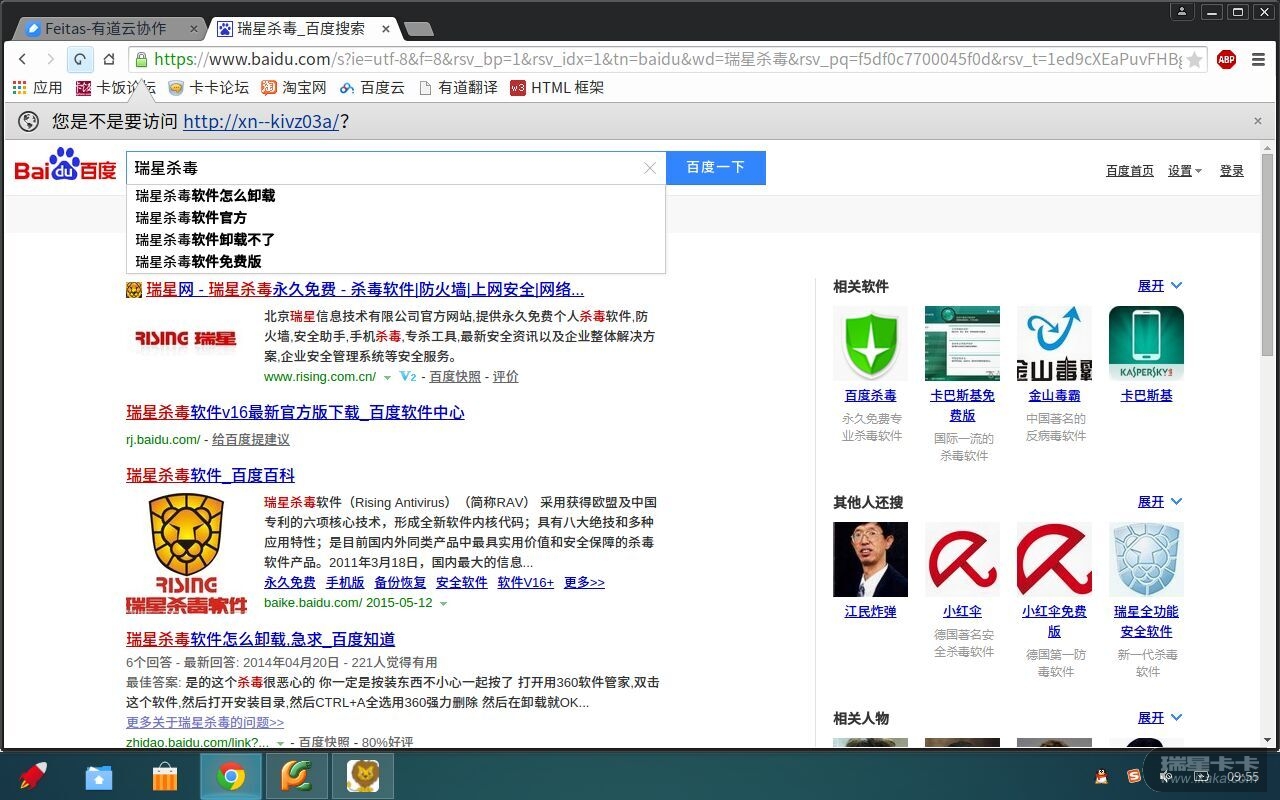Open the 更多关于瑞星杀毒的问题 link
Viewport: 1280px width, 800px height.
click(x=205, y=723)
